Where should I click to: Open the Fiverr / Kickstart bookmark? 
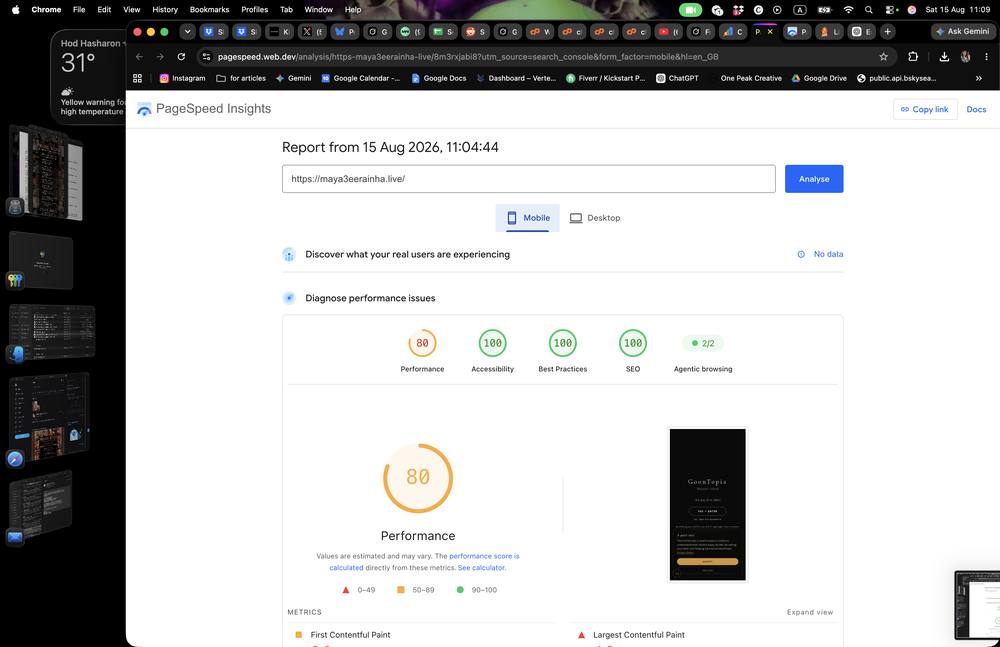[x=605, y=78]
